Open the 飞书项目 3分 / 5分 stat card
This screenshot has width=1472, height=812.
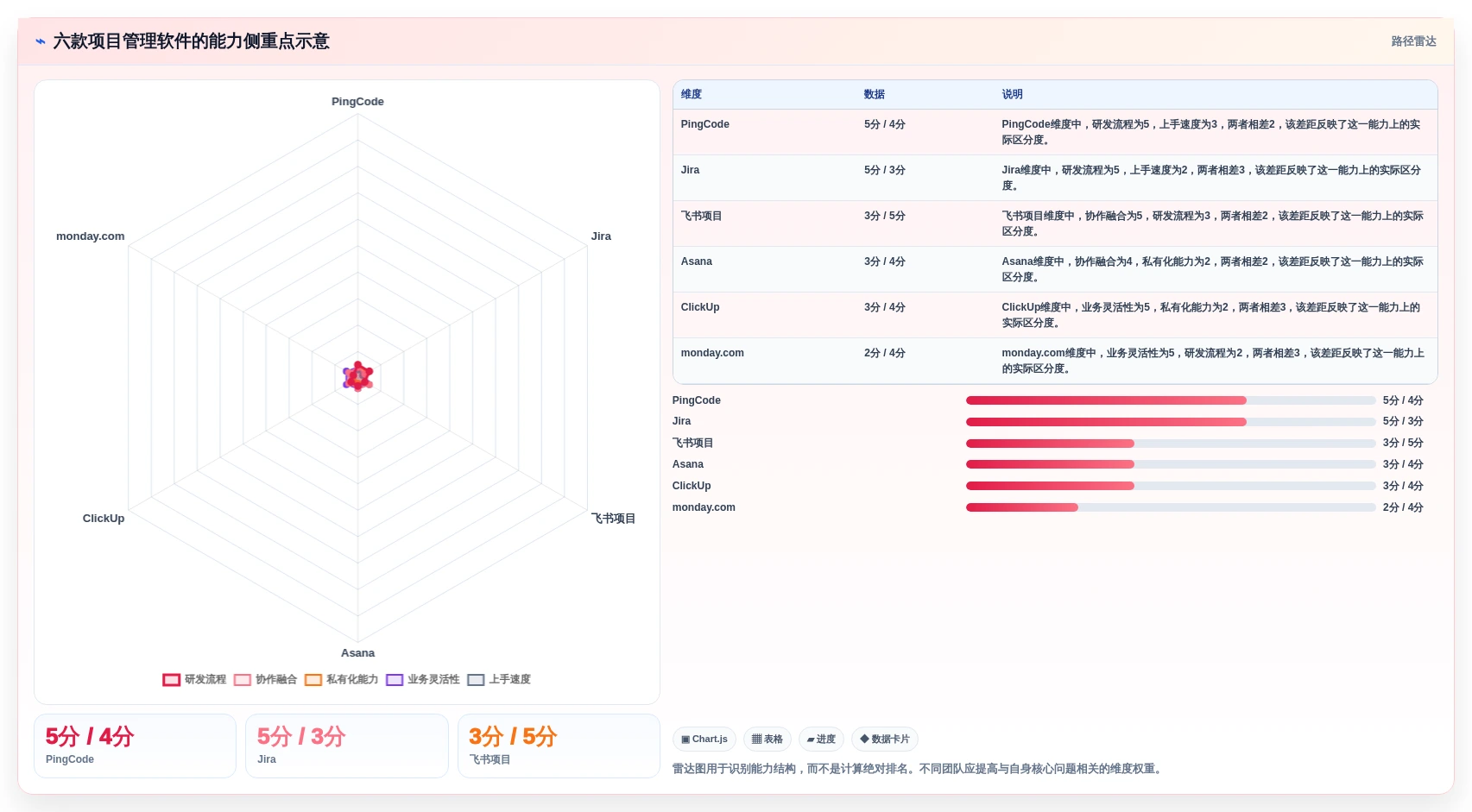[559, 746]
